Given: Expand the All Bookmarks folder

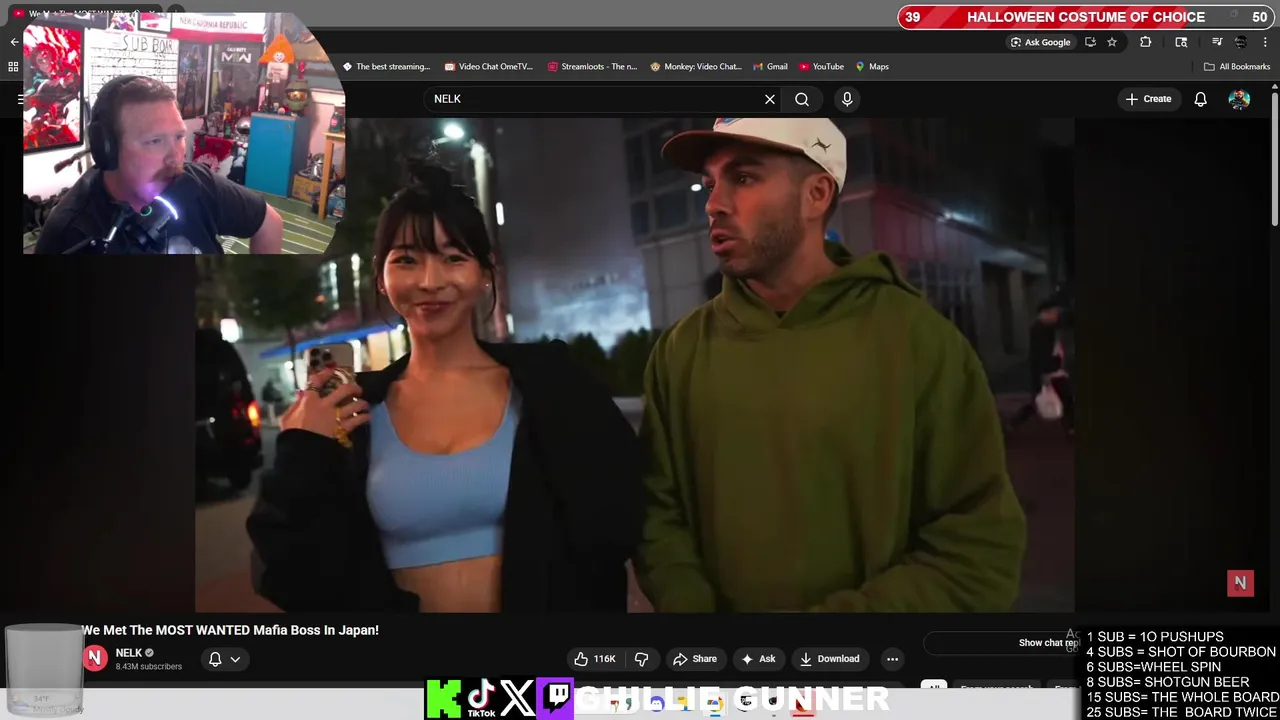Looking at the screenshot, I should (1237, 67).
